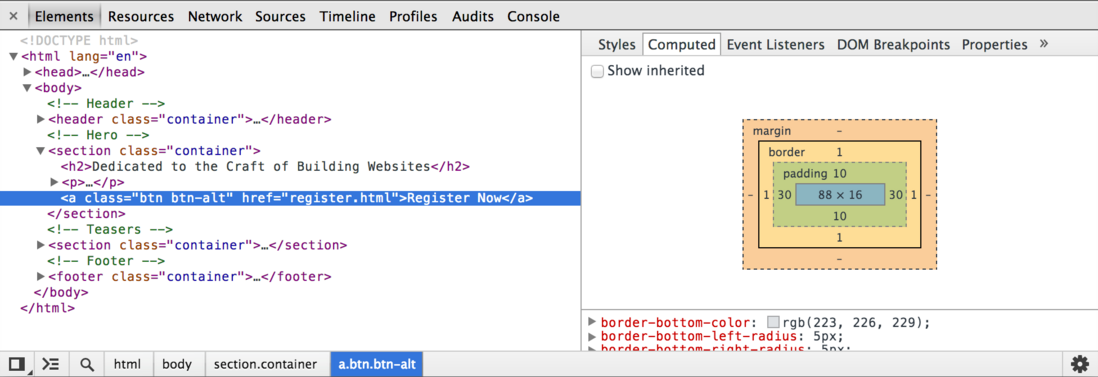
Task: Click the search magnifier icon
Action: [87, 364]
